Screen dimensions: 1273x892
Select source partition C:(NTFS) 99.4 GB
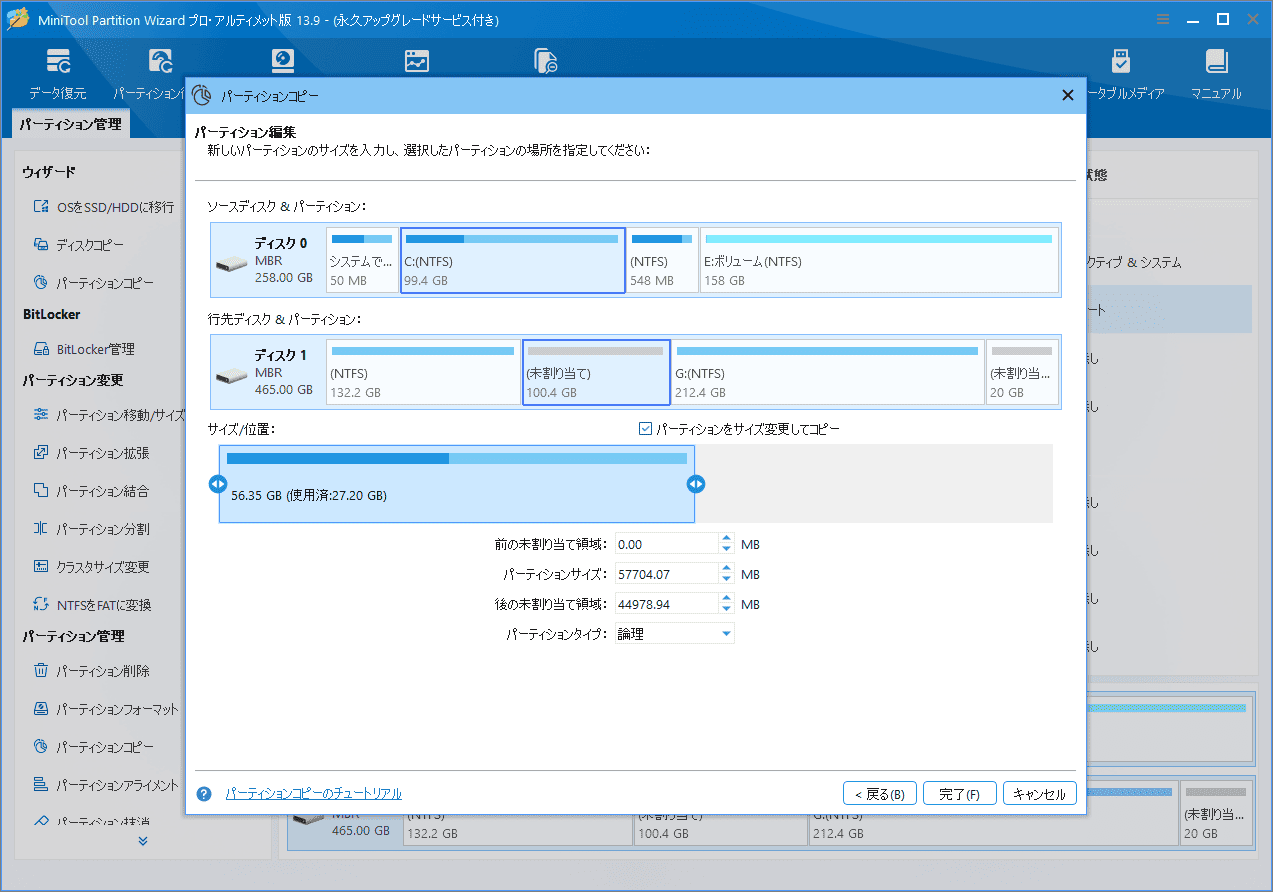tap(513, 260)
